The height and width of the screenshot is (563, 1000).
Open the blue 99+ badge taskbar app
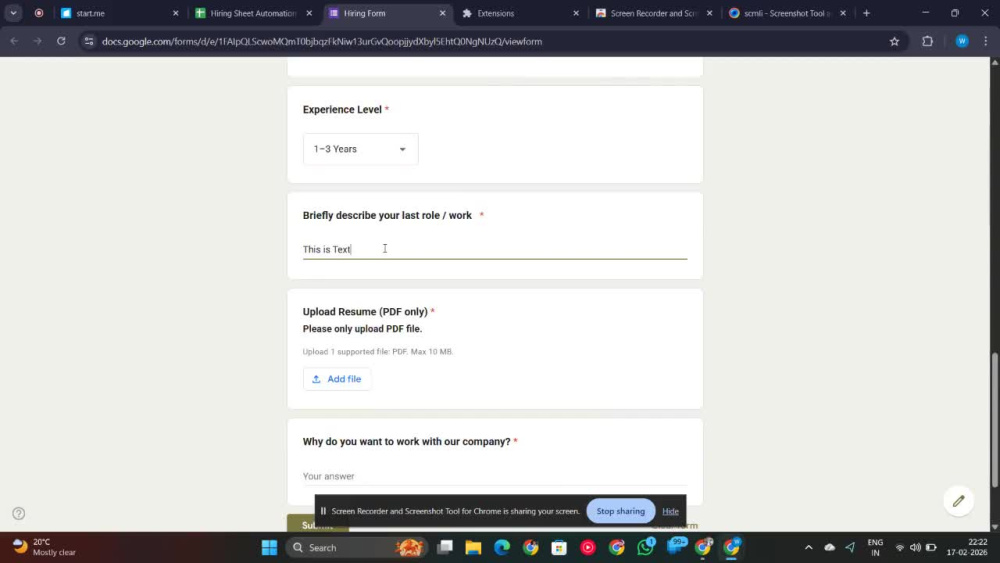pos(676,546)
